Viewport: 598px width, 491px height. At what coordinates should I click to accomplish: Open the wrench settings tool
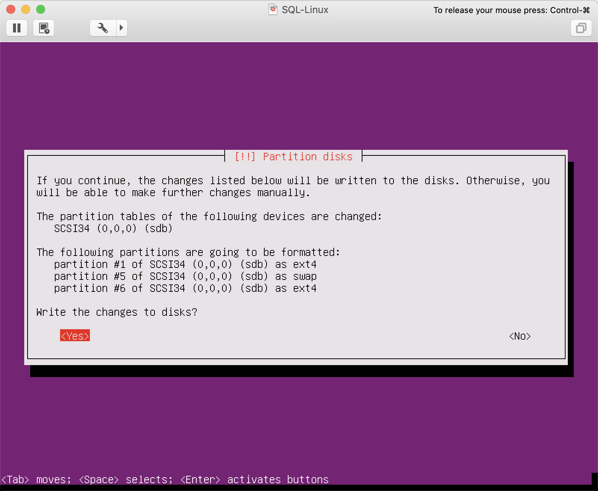point(103,28)
